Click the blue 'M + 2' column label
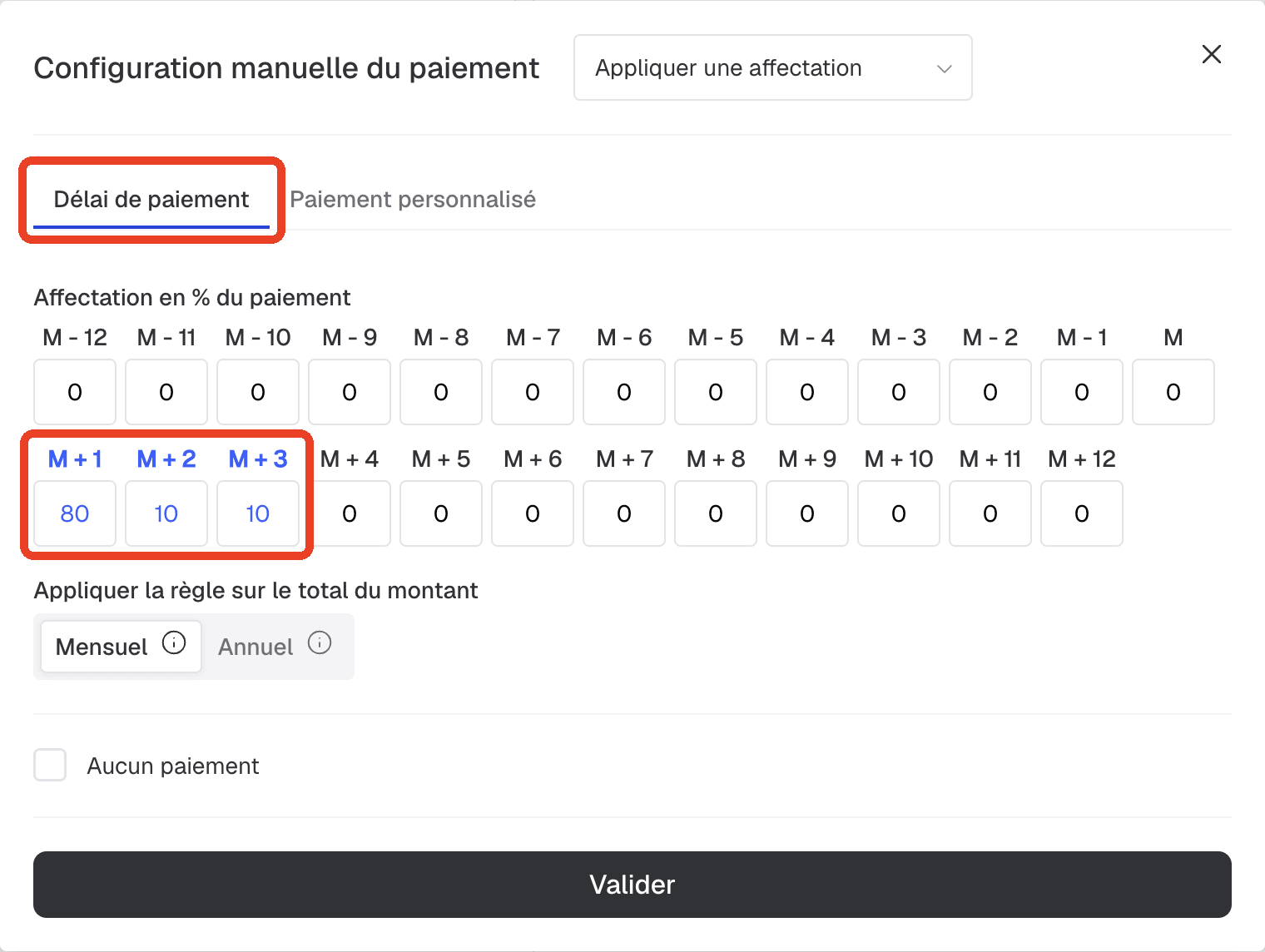This screenshot has width=1265, height=952. tap(166, 459)
